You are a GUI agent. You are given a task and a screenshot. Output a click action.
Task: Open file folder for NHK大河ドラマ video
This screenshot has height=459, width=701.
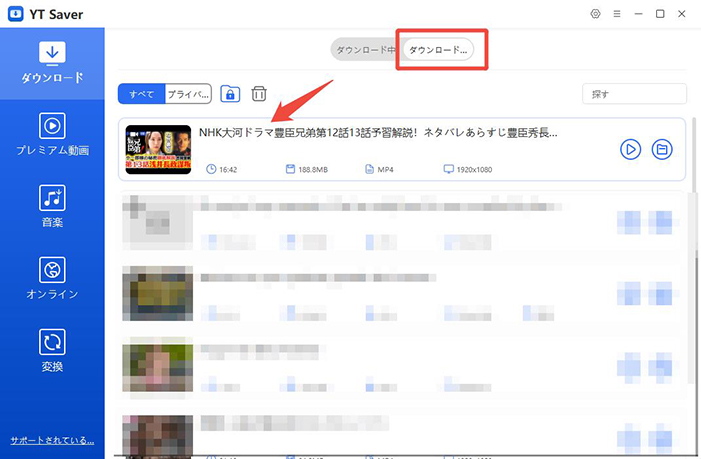tap(662, 149)
